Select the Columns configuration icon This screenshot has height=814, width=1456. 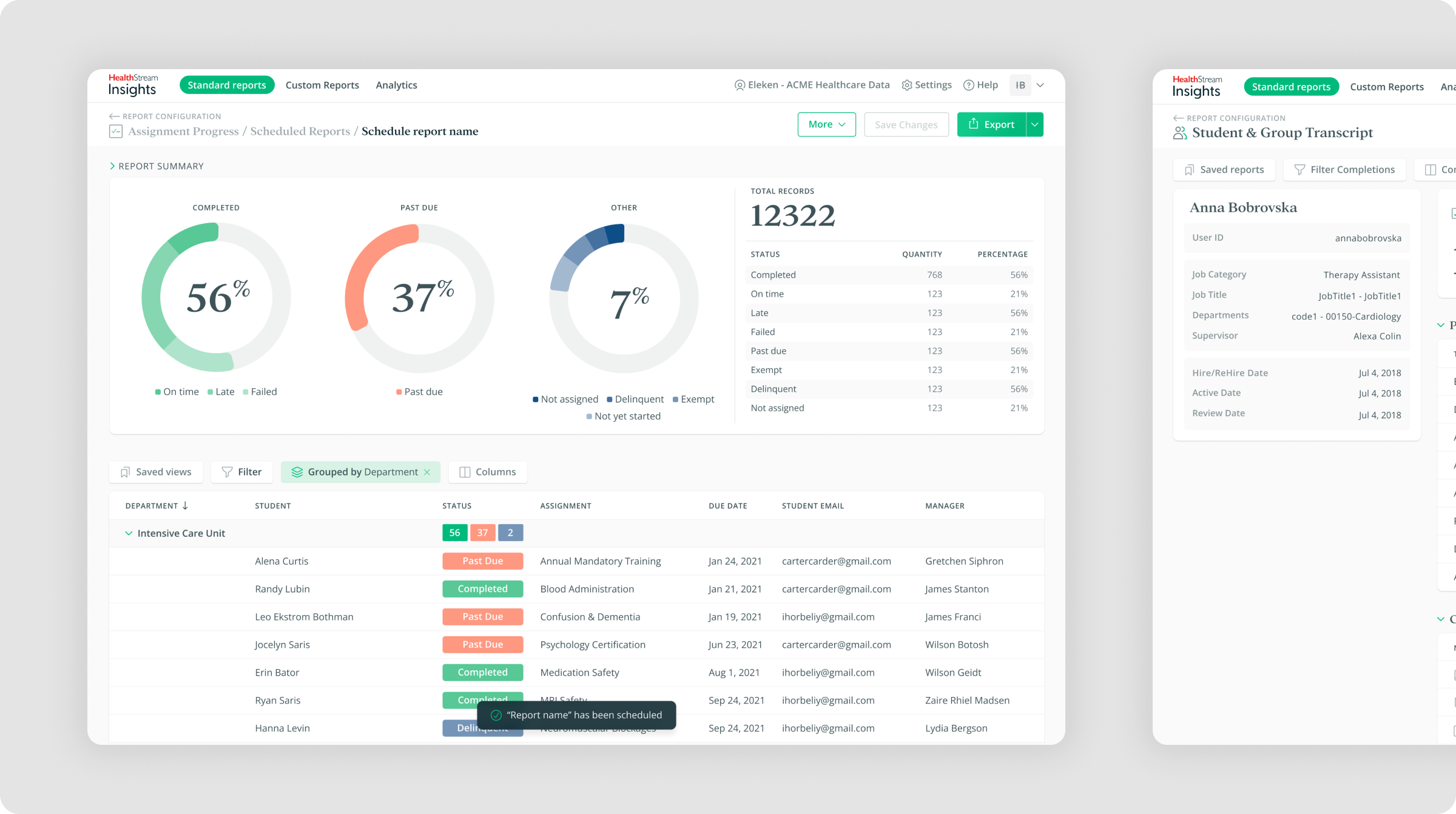point(465,471)
